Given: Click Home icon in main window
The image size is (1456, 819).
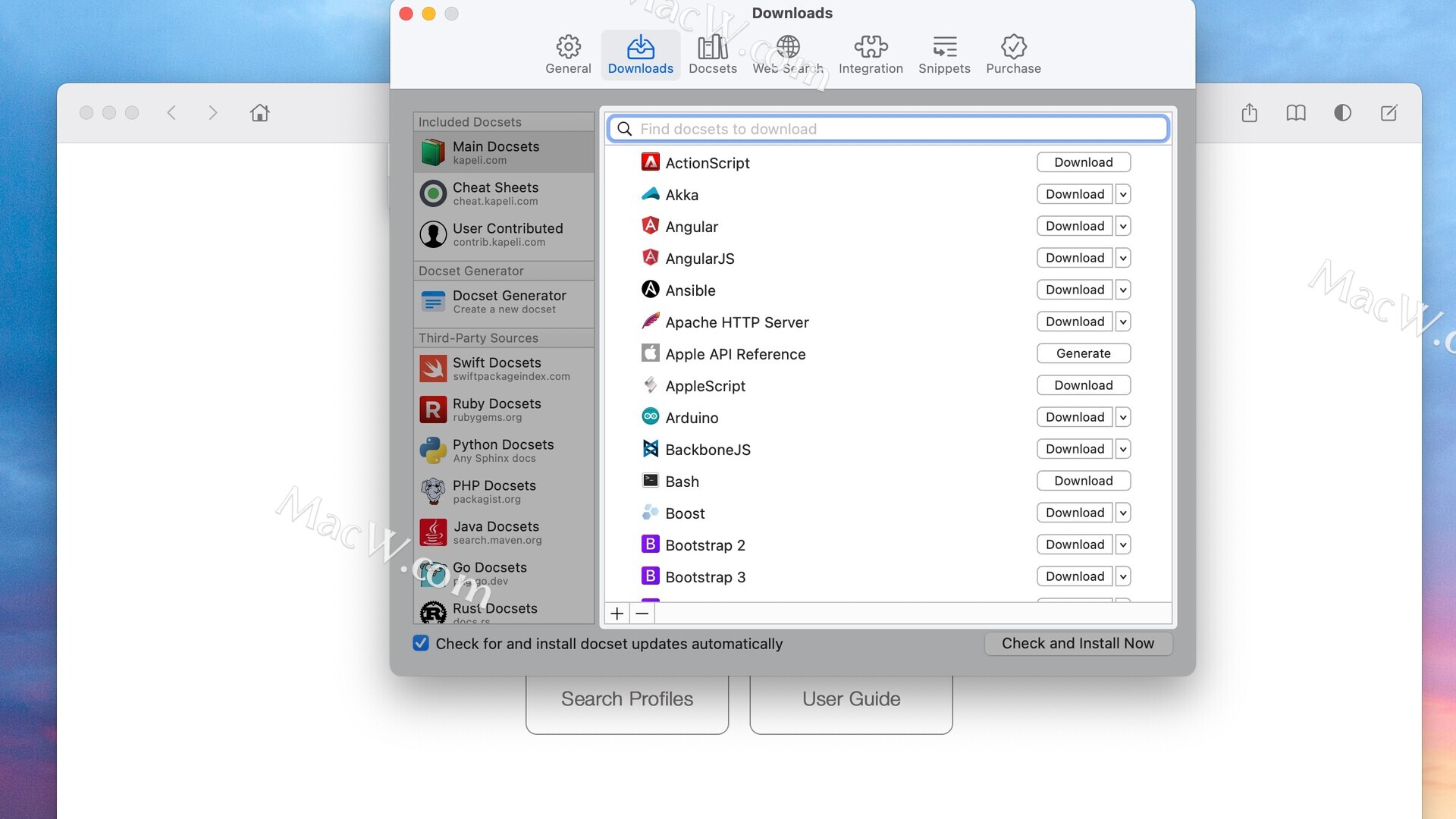Looking at the screenshot, I should (260, 113).
